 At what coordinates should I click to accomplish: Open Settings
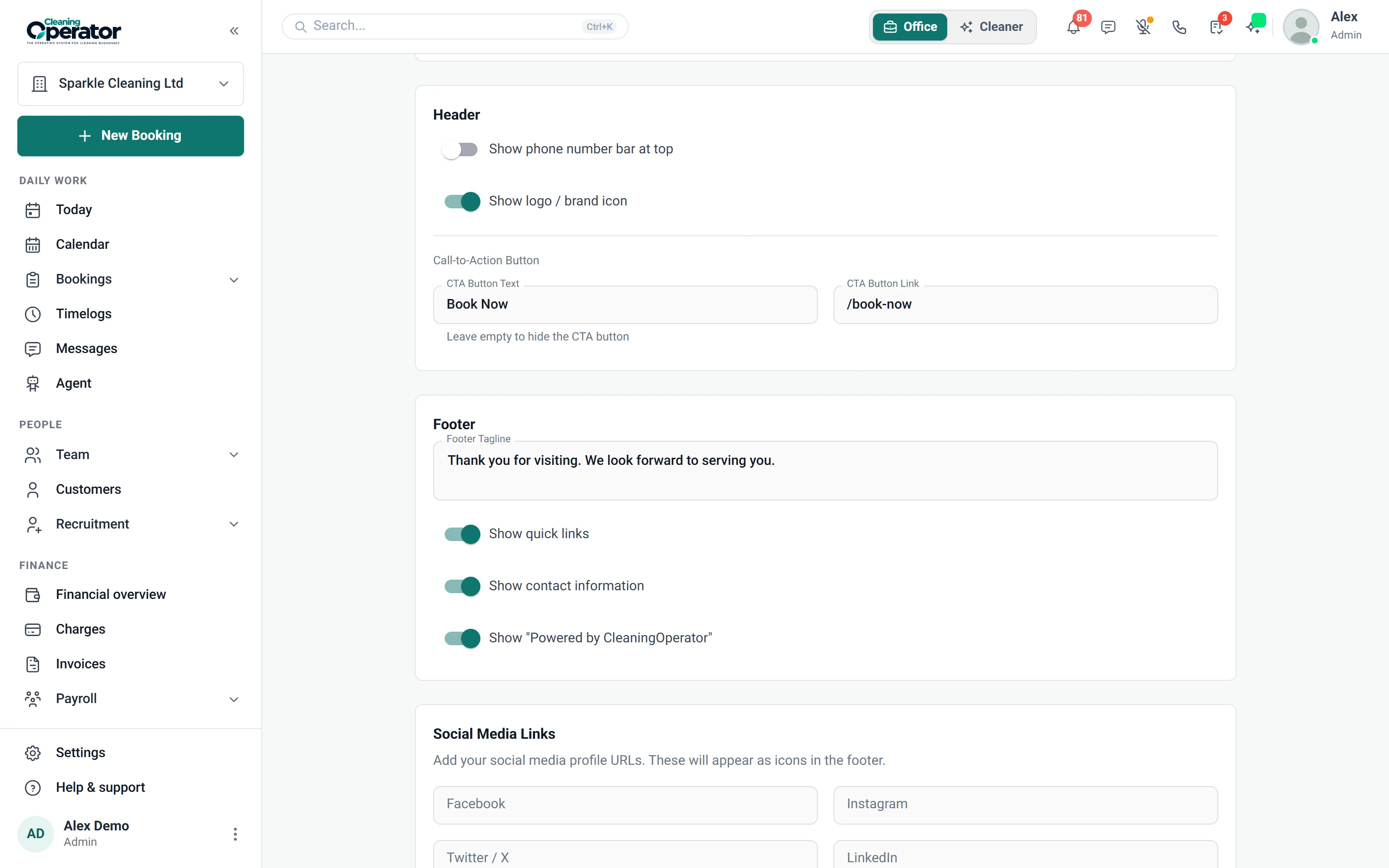(x=131, y=753)
